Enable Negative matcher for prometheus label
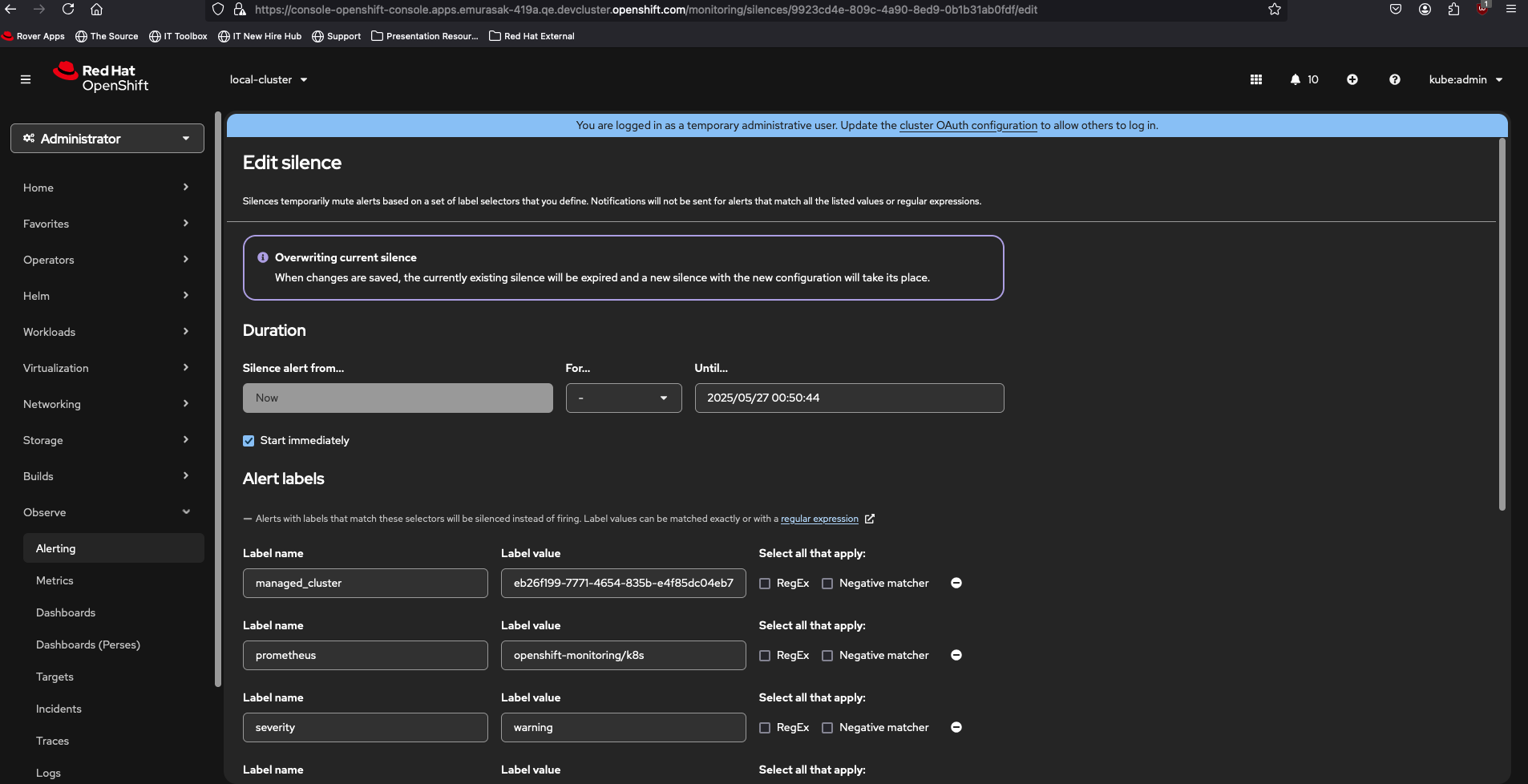 point(827,656)
